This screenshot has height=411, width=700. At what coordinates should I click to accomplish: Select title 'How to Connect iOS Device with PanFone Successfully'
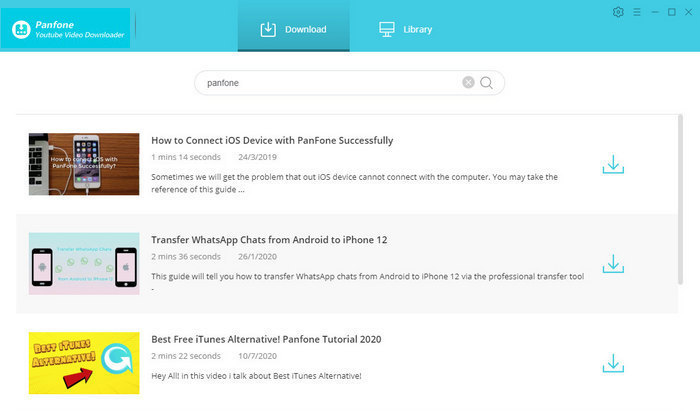tap(272, 141)
